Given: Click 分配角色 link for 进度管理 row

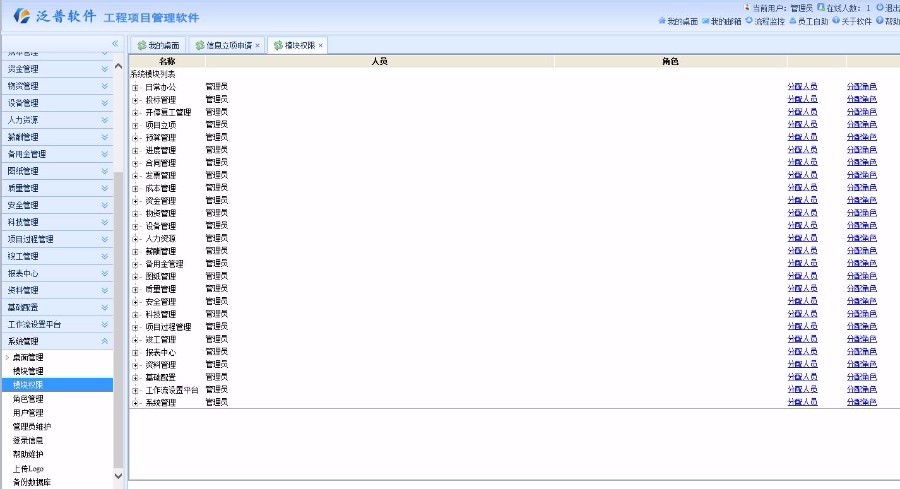Looking at the screenshot, I should [x=862, y=150].
